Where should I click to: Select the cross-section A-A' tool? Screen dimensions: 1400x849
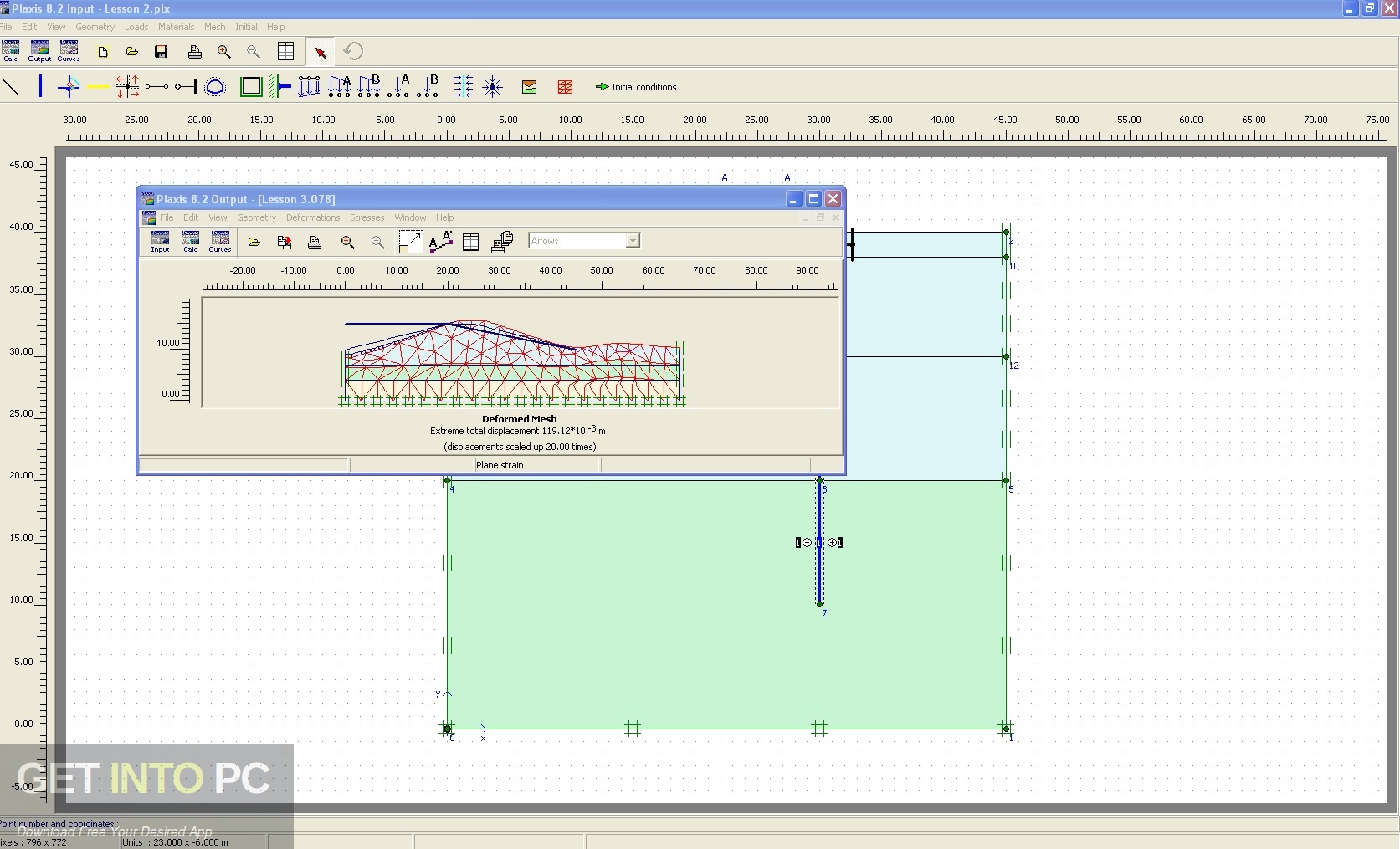[x=441, y=242]
